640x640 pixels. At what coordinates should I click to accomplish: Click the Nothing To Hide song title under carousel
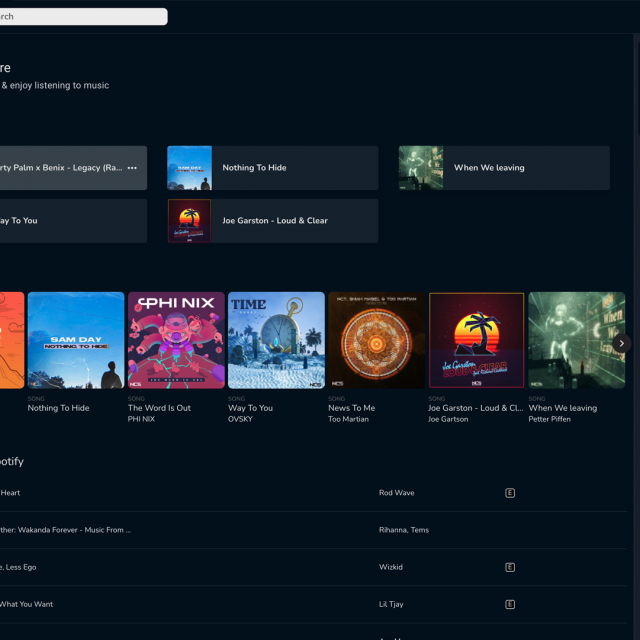pos(58,408)
